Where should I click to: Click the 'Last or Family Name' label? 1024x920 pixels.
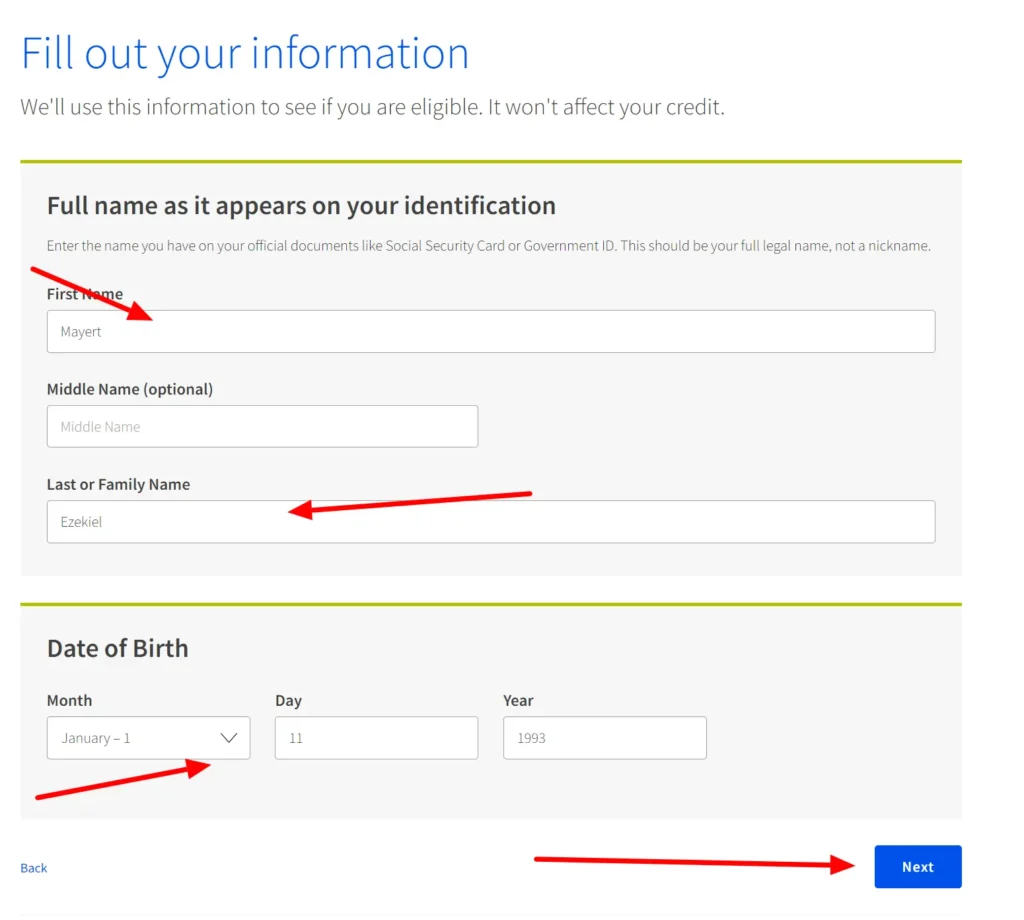pyautogui.click(x=118, y=484)
